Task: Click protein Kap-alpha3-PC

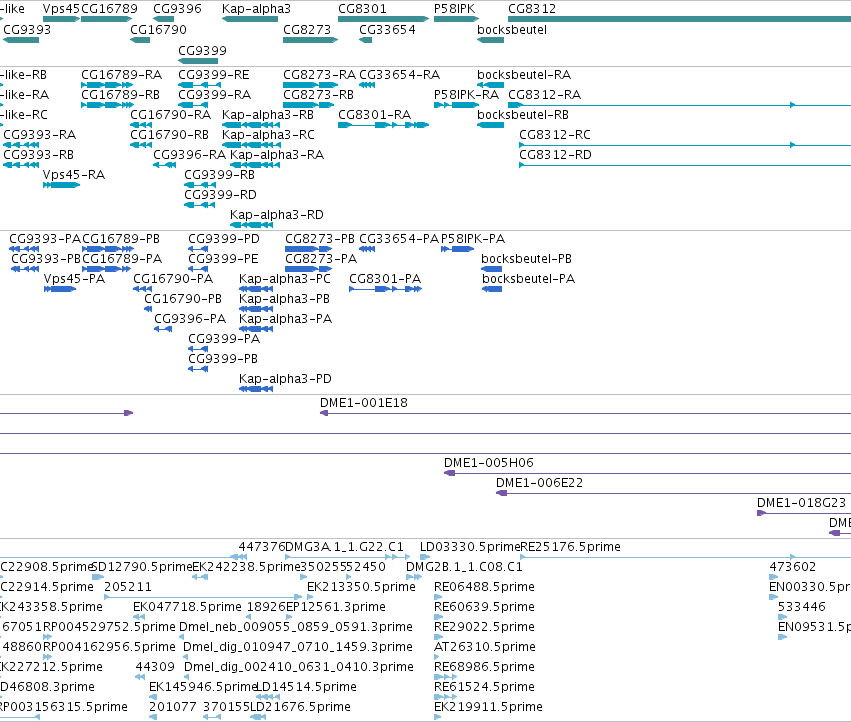Action: coord(256,289)
